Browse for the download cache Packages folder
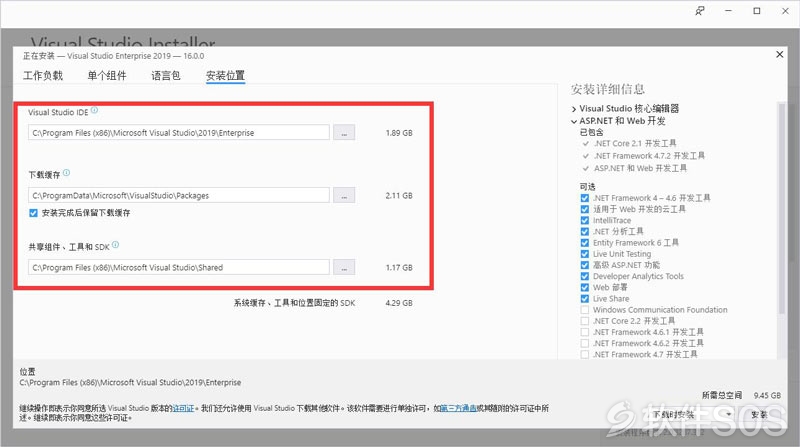This screenshot has width=800, height=447. (x=344, y=195)
